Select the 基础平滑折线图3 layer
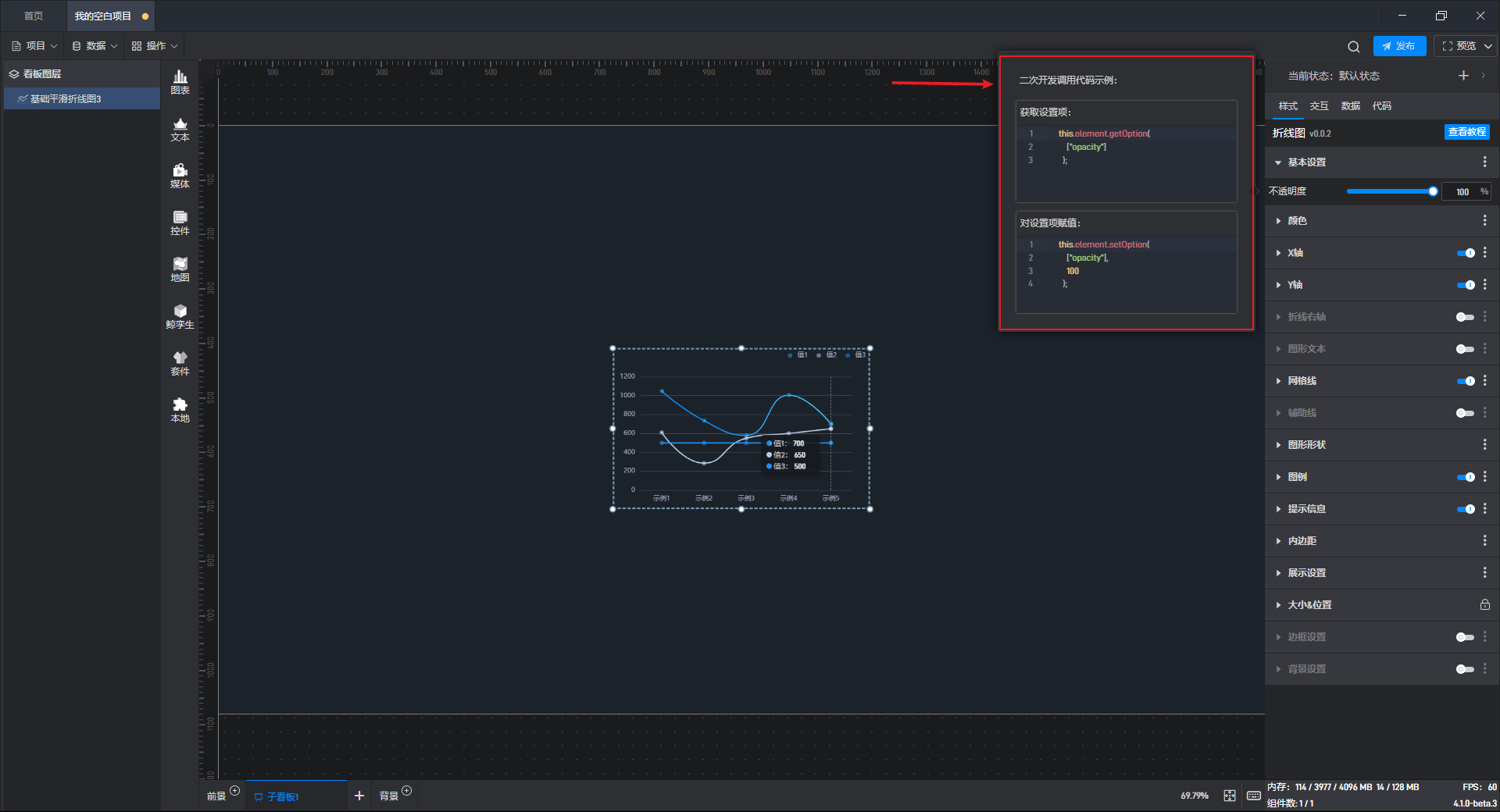 point(82,98)
